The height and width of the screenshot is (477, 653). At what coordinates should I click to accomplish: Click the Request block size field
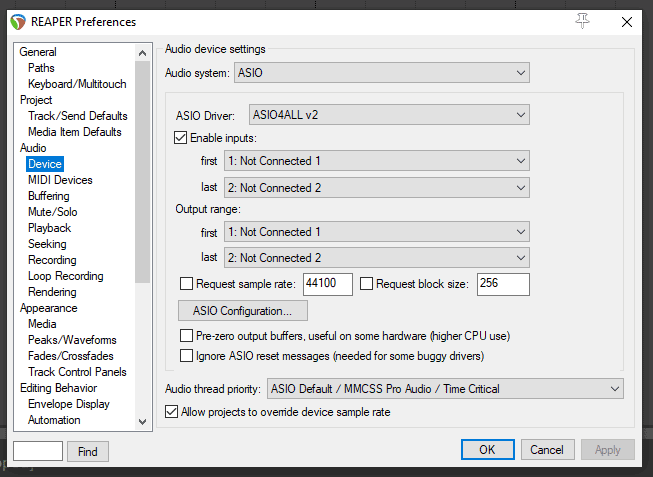point(503,284)
